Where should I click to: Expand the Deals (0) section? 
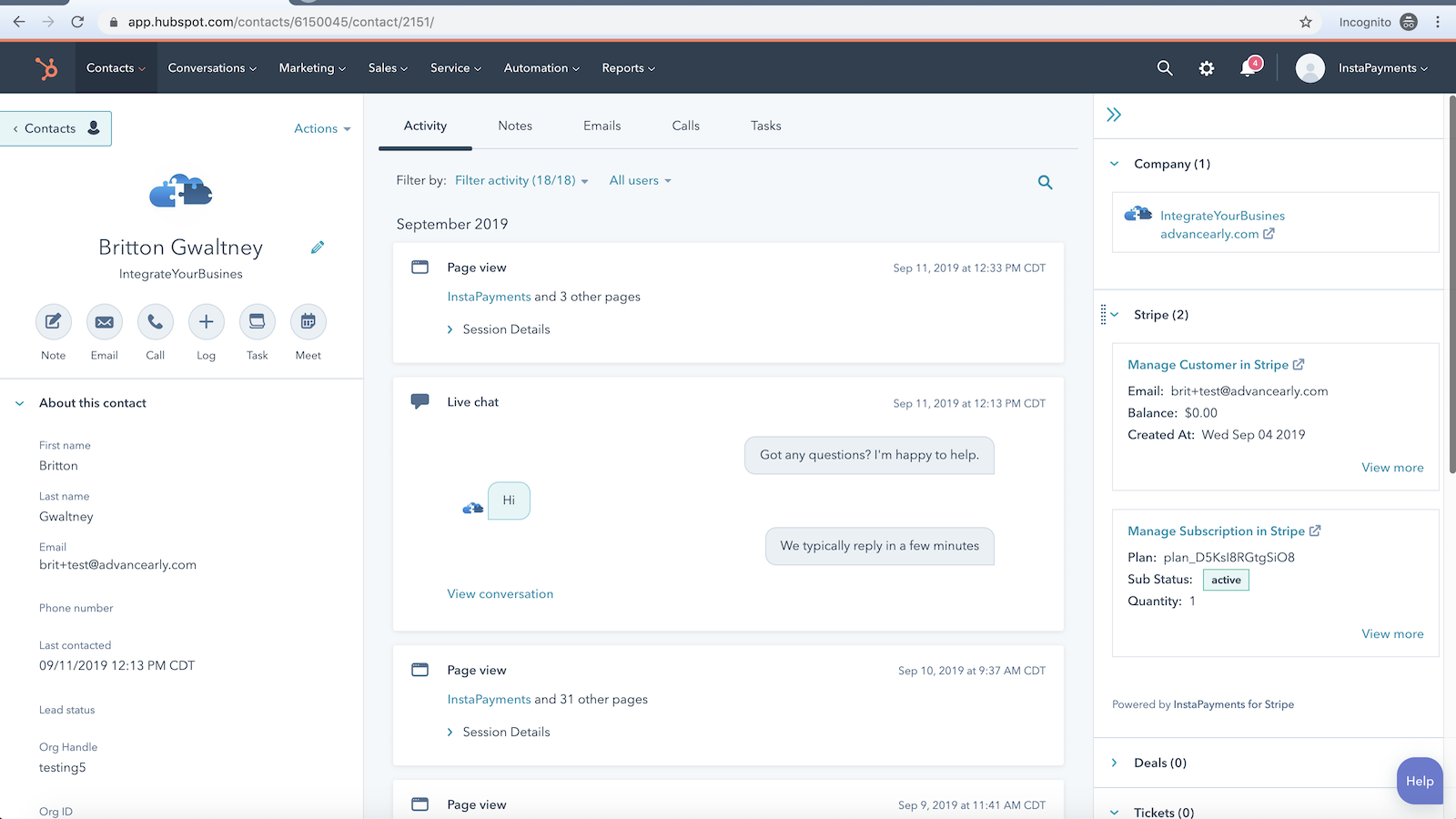(x=1115, y=763)
